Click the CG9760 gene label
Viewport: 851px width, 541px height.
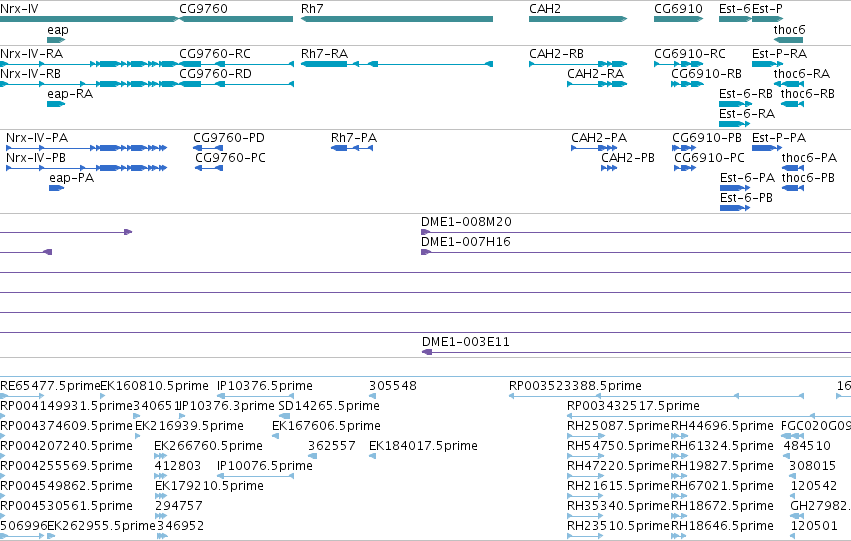(x=204, y=9)
